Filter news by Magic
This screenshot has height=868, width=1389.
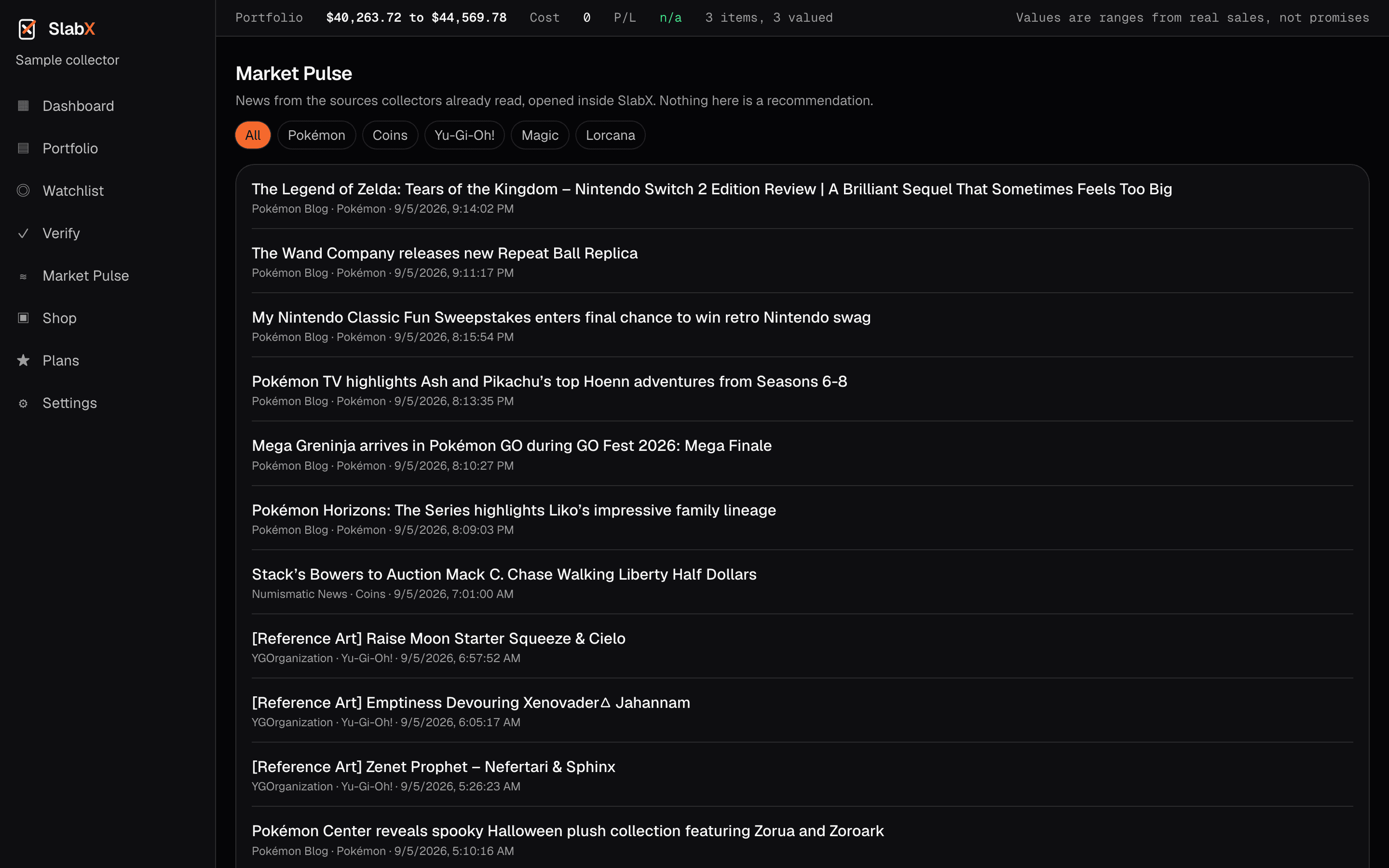tap(540, 135)
